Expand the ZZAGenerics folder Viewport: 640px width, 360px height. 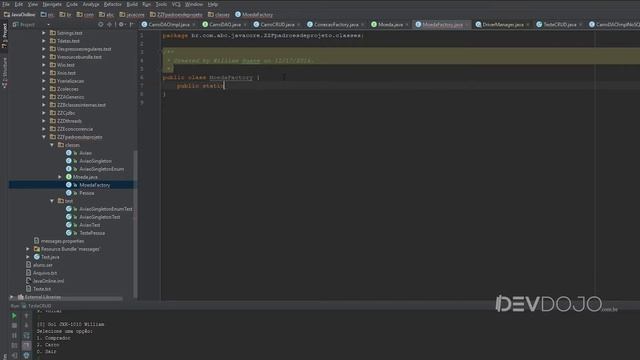click(x=44, y=97)
